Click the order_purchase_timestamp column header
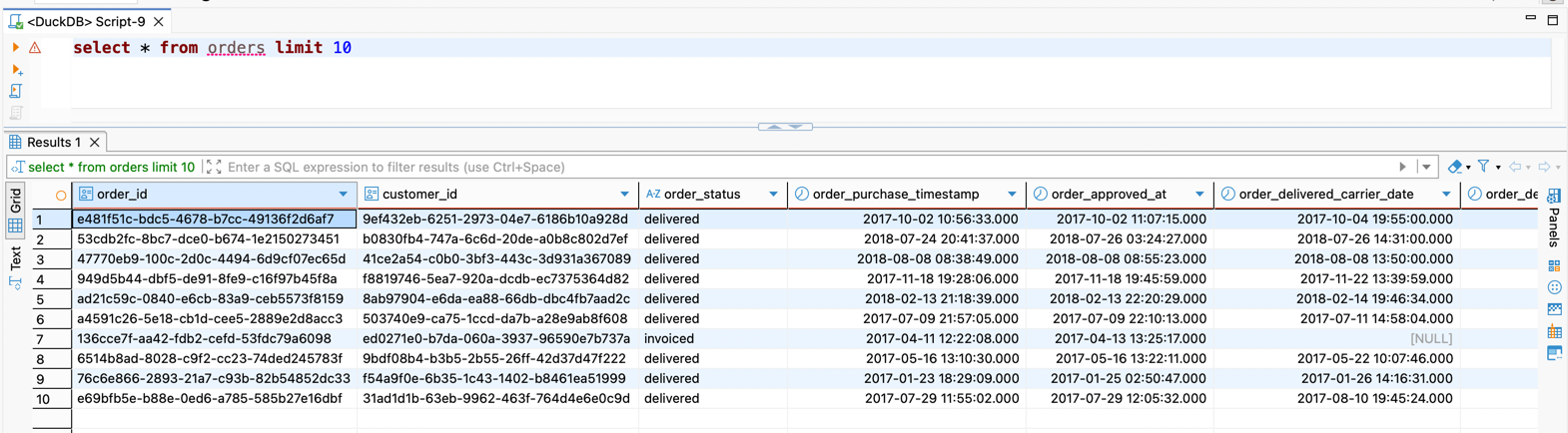Screen dimensions: 1568x433 click(x=895, y=195)
